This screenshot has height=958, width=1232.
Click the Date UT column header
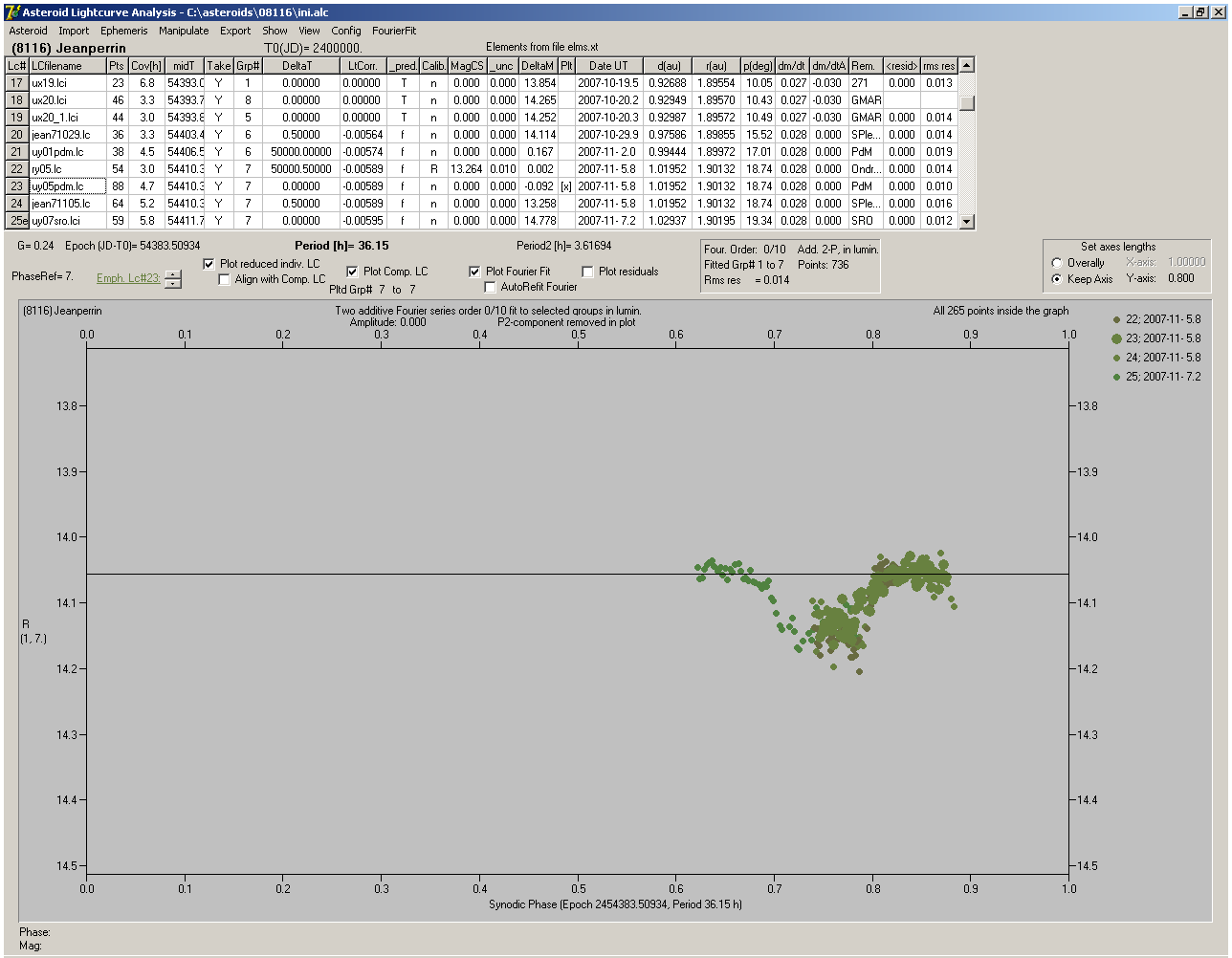pyautogui.click(x=608, y=66)
